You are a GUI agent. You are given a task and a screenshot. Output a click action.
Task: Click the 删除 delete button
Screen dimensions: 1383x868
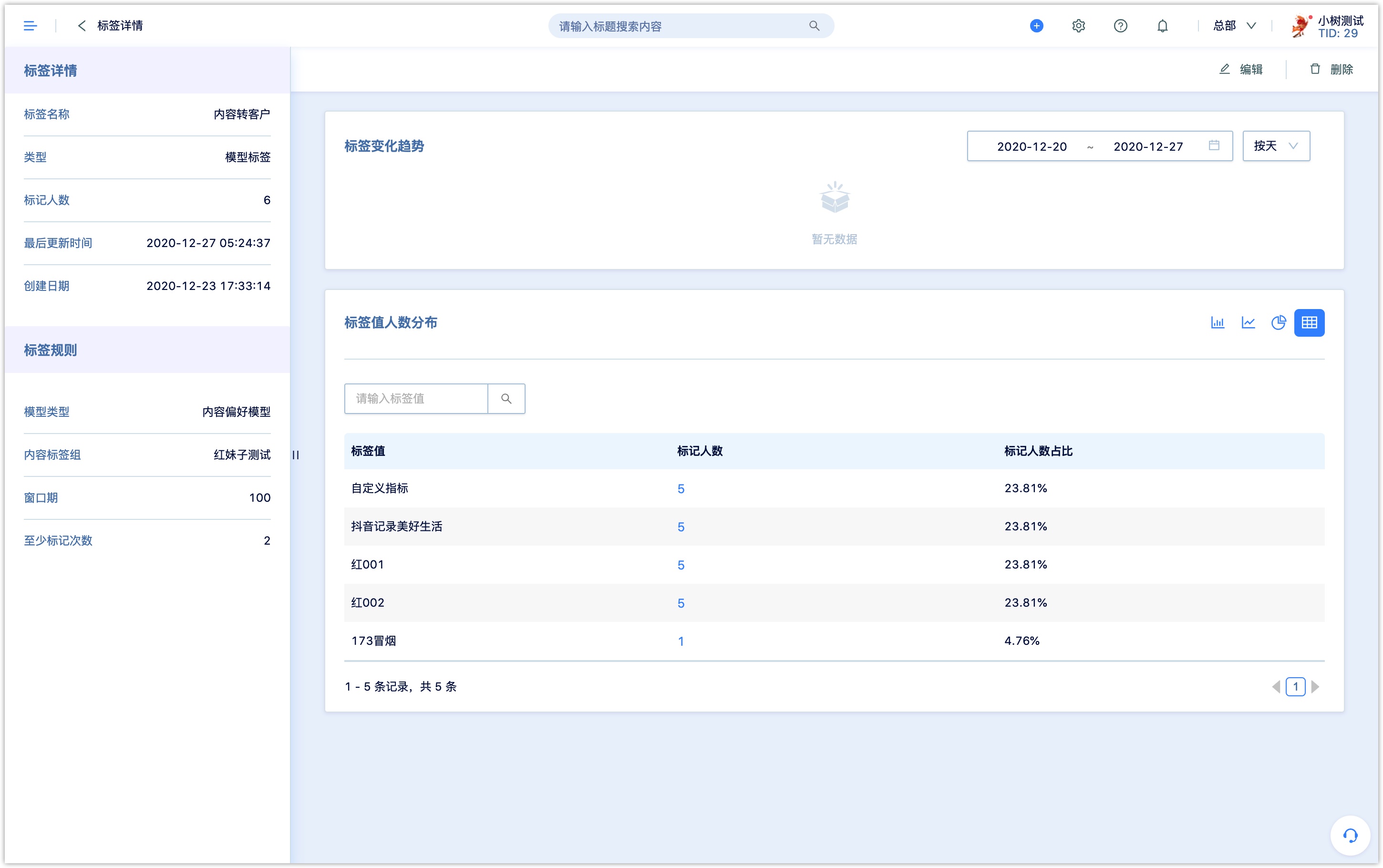tap(1331, 70)
